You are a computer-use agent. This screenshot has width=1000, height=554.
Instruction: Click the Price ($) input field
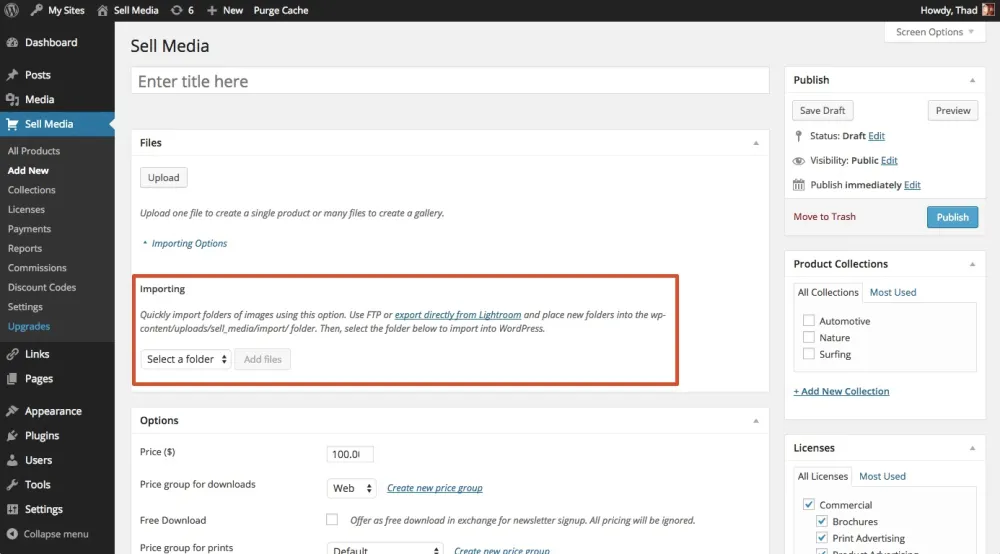(350, 455)
